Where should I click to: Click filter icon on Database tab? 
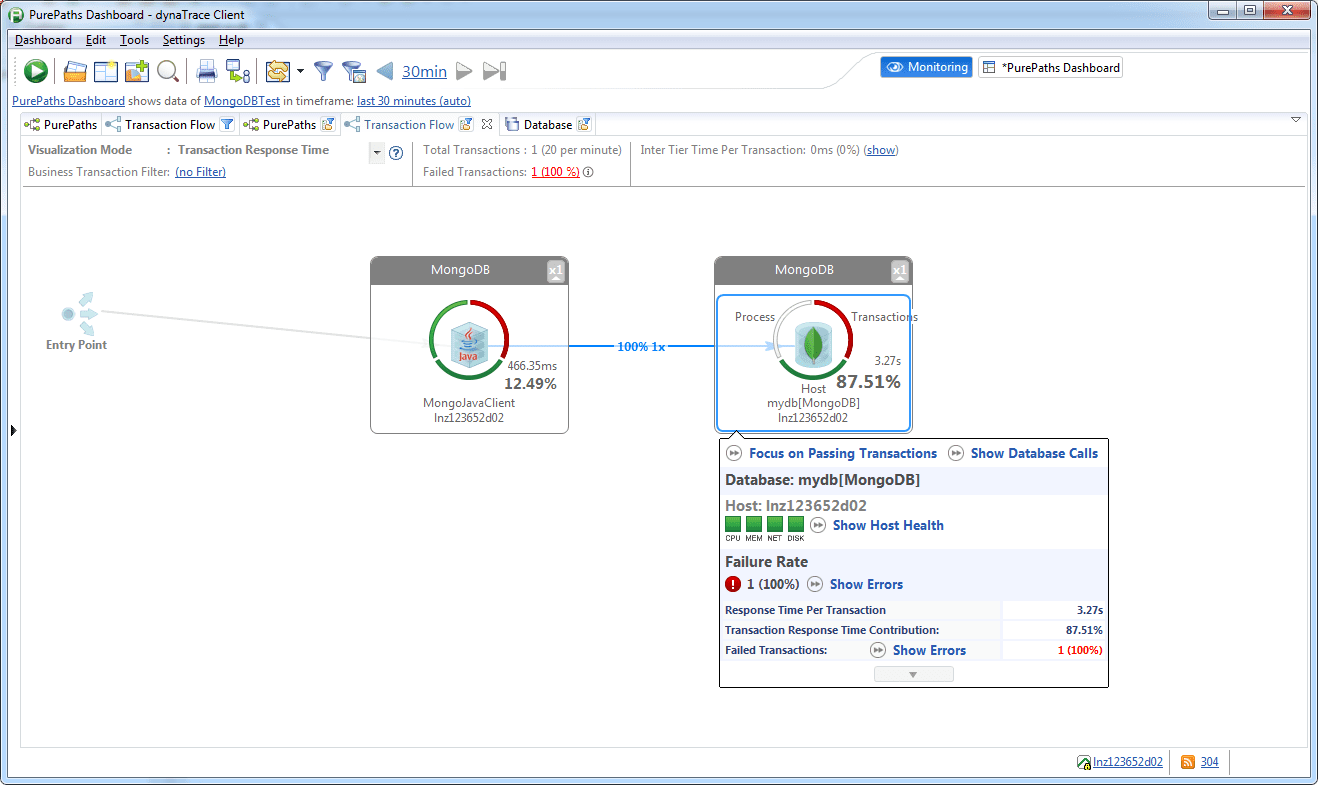click(585, 125)
